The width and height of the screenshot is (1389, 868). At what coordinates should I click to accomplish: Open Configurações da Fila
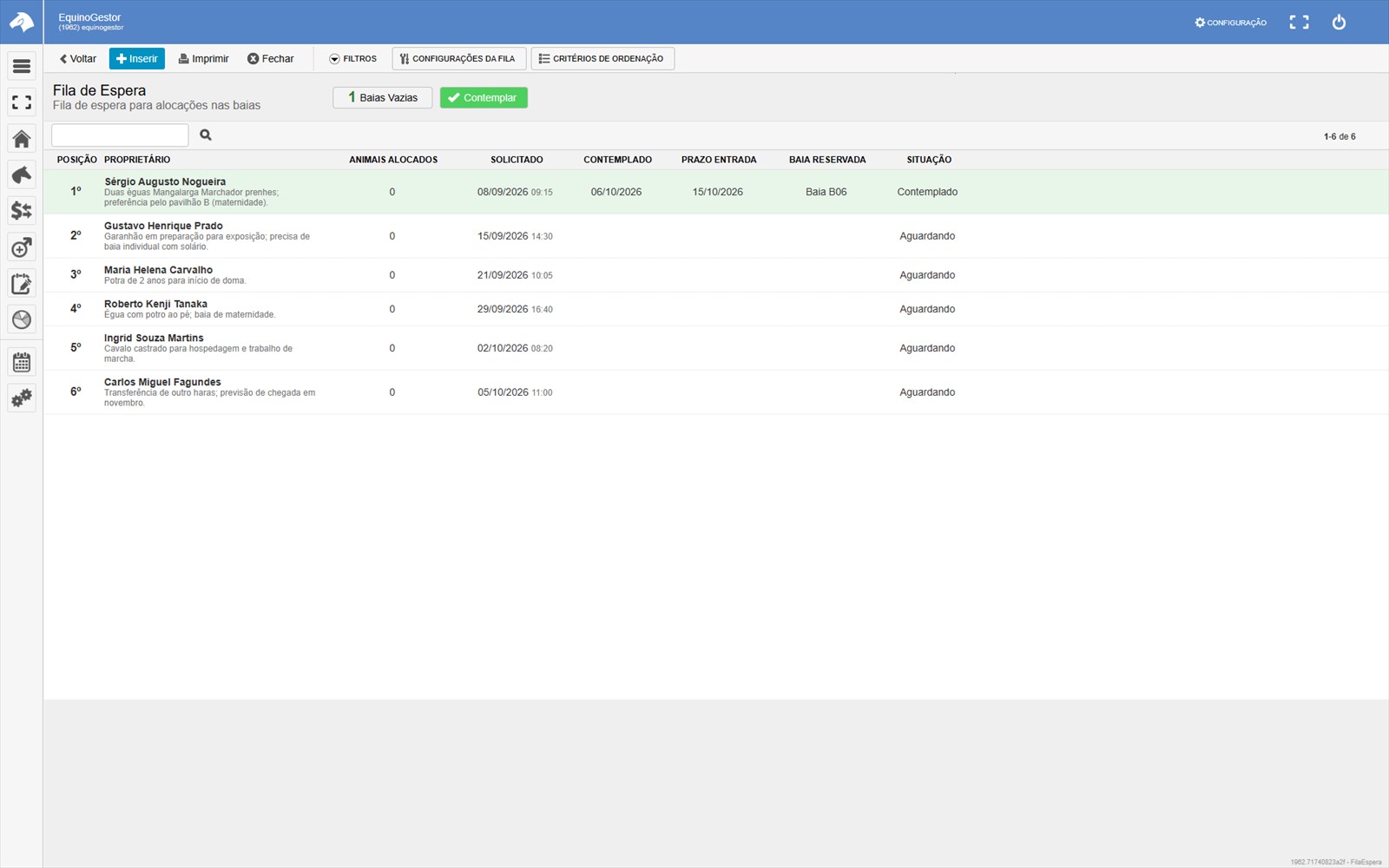coord(458,59)
